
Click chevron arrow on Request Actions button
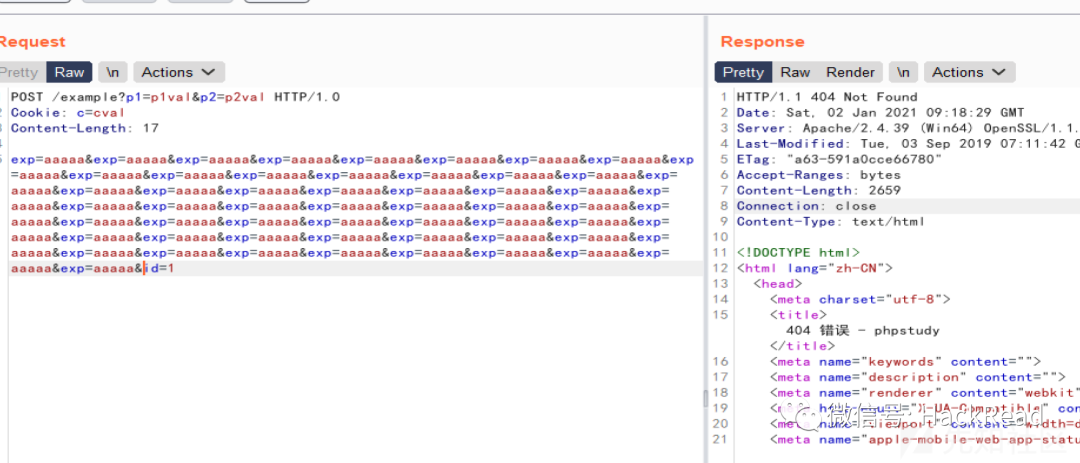(x=209, y=72)
